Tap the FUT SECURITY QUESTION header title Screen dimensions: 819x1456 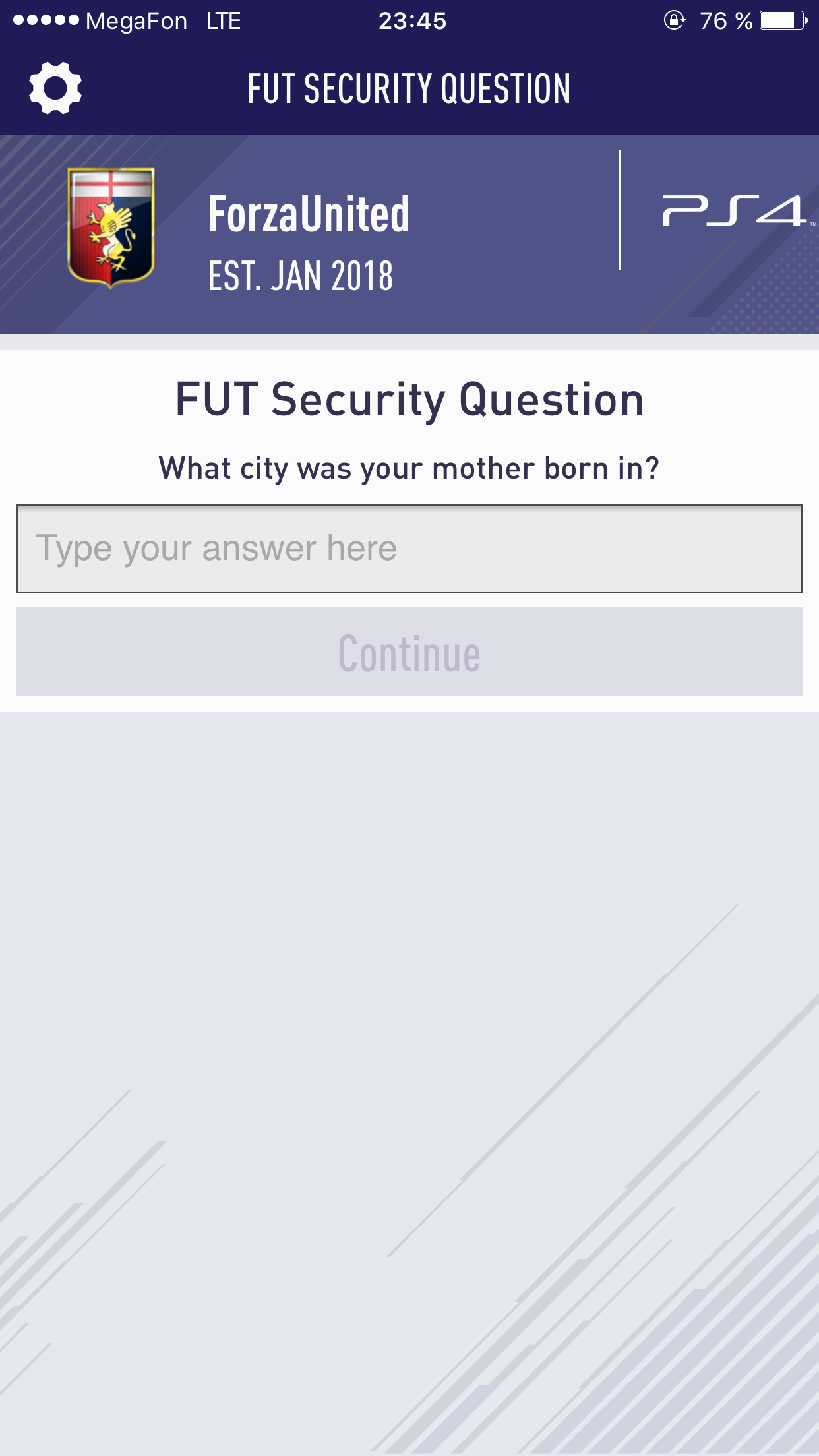pos(409,89)
